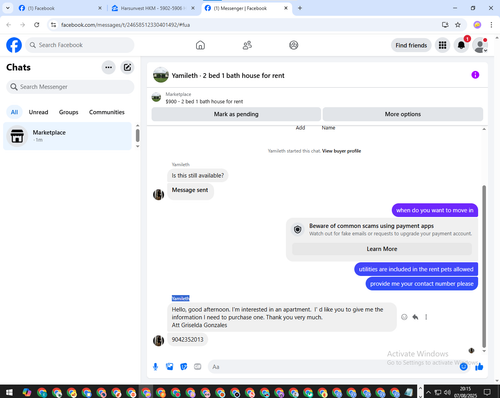View site information icon in address bar

(53, 25)
